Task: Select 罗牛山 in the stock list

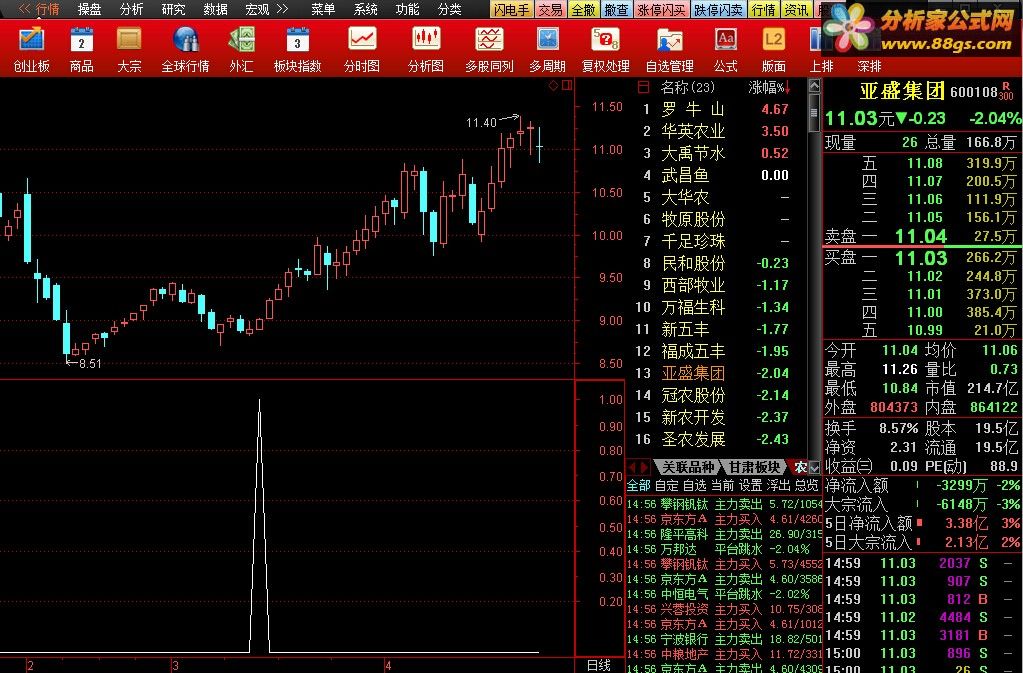Action: [x=716, y=109]
